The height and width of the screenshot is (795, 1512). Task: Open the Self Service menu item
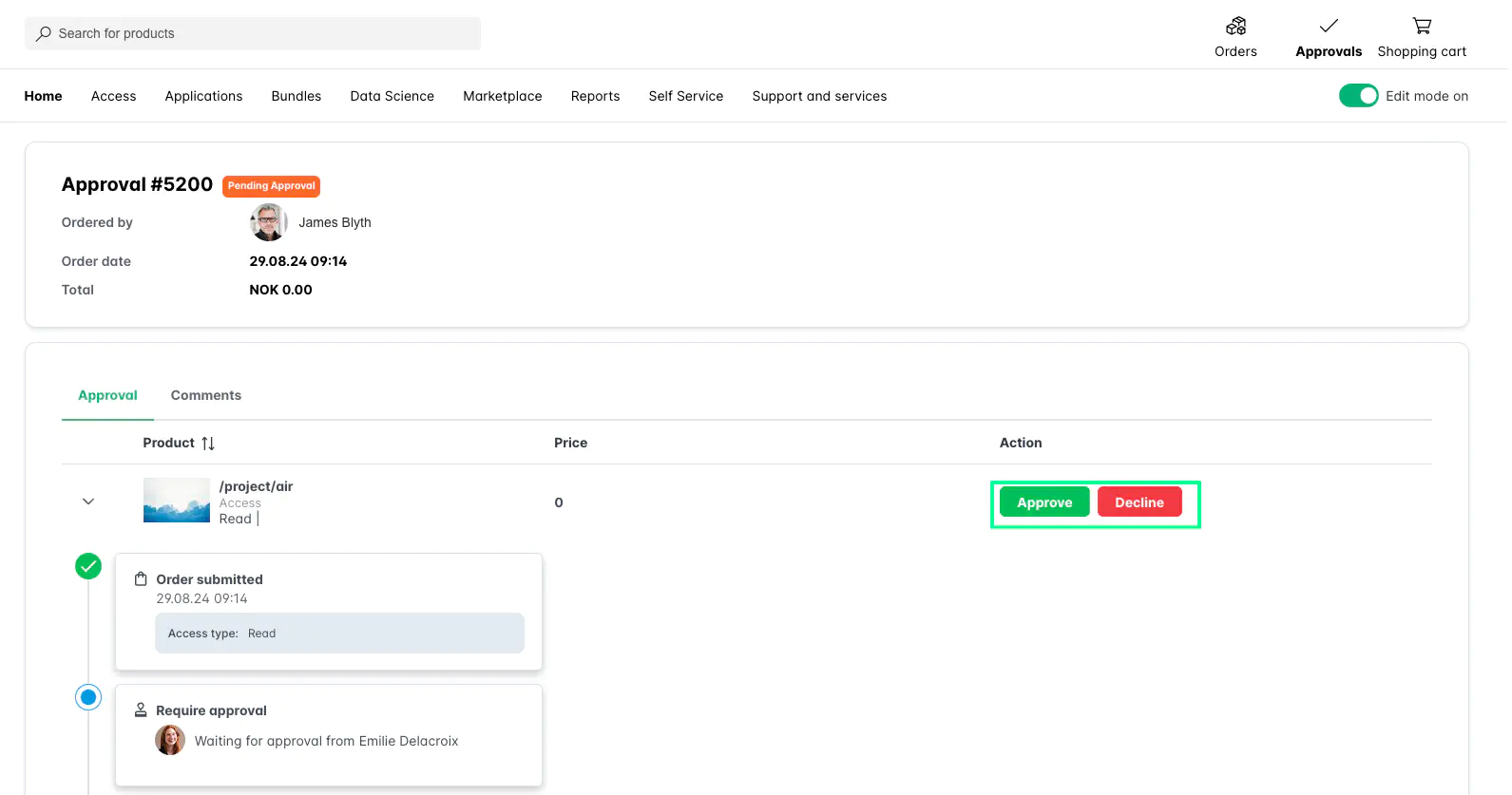click(x=686, y=96)
